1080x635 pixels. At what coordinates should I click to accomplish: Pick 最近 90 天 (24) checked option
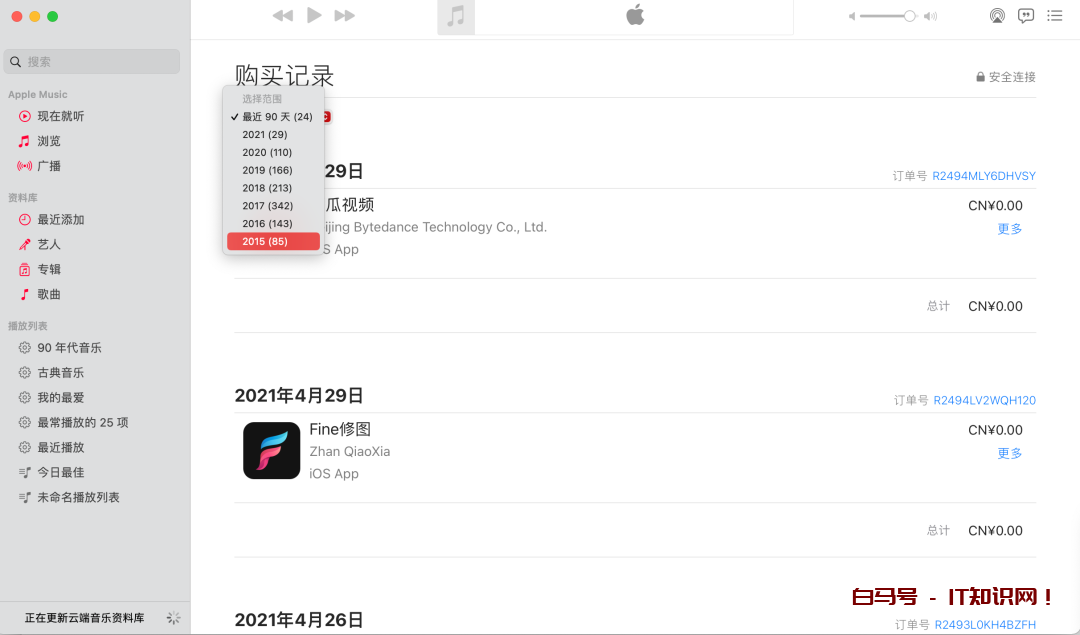tap(276, 117)
